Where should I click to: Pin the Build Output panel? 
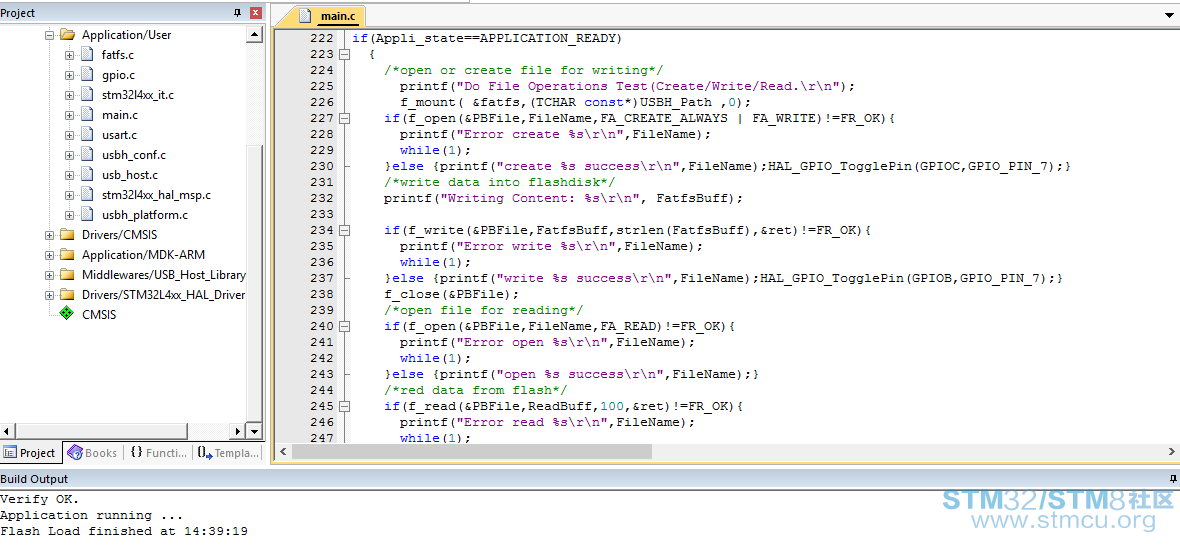(x=1172, y=479)
